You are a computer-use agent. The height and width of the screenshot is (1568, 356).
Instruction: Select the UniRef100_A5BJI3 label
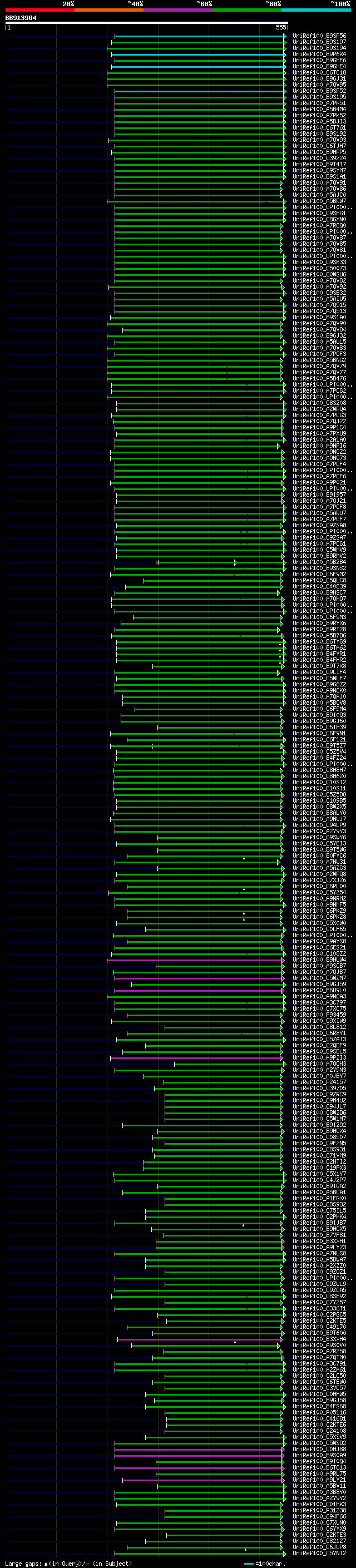pos(319,122)
